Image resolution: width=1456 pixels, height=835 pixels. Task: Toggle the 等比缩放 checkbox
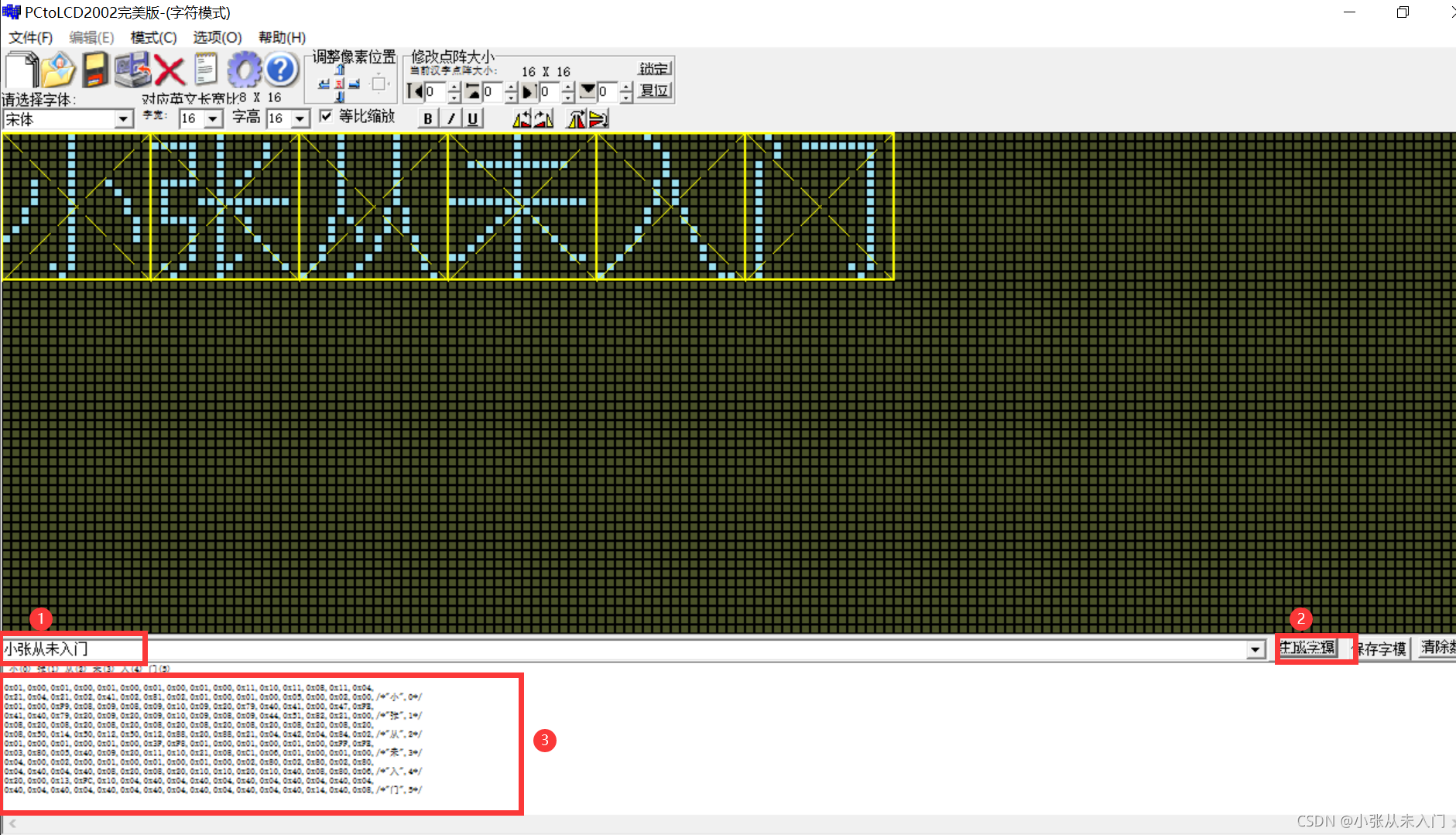point(327,116)
